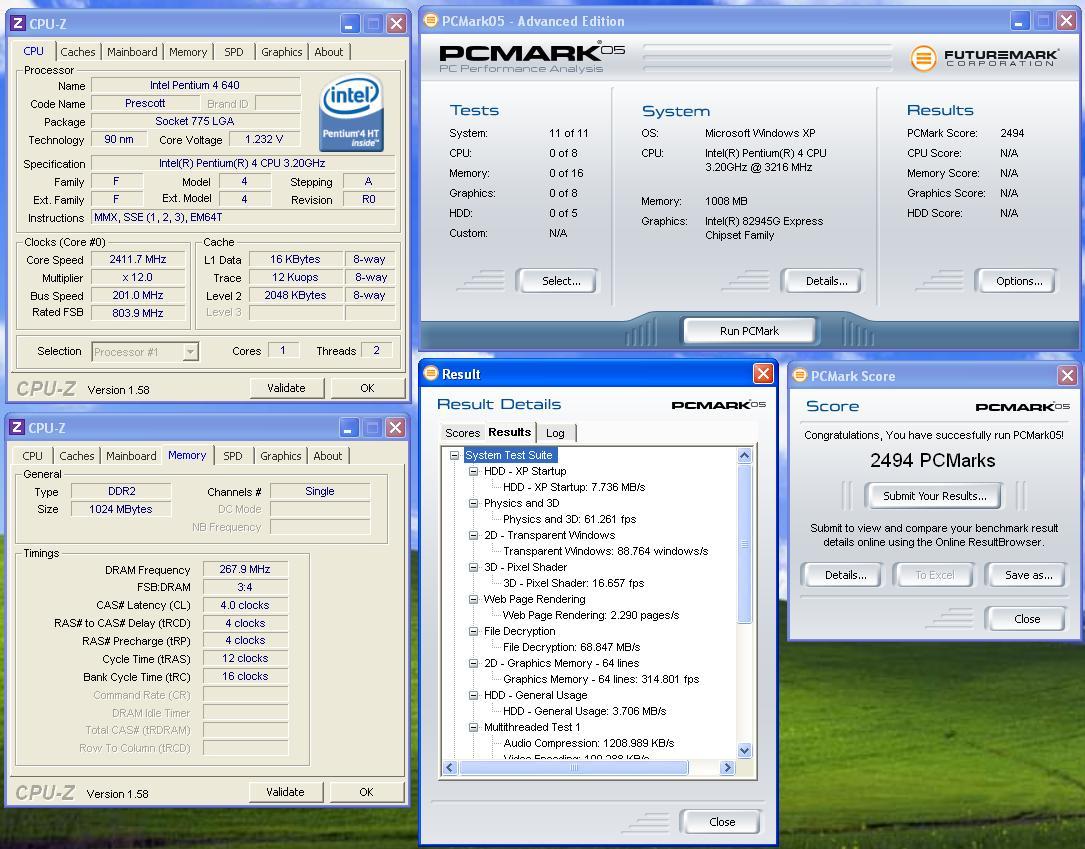1085x849 pixels.
Task: Close the PCMark05 main window
Action: [1066, 21]
